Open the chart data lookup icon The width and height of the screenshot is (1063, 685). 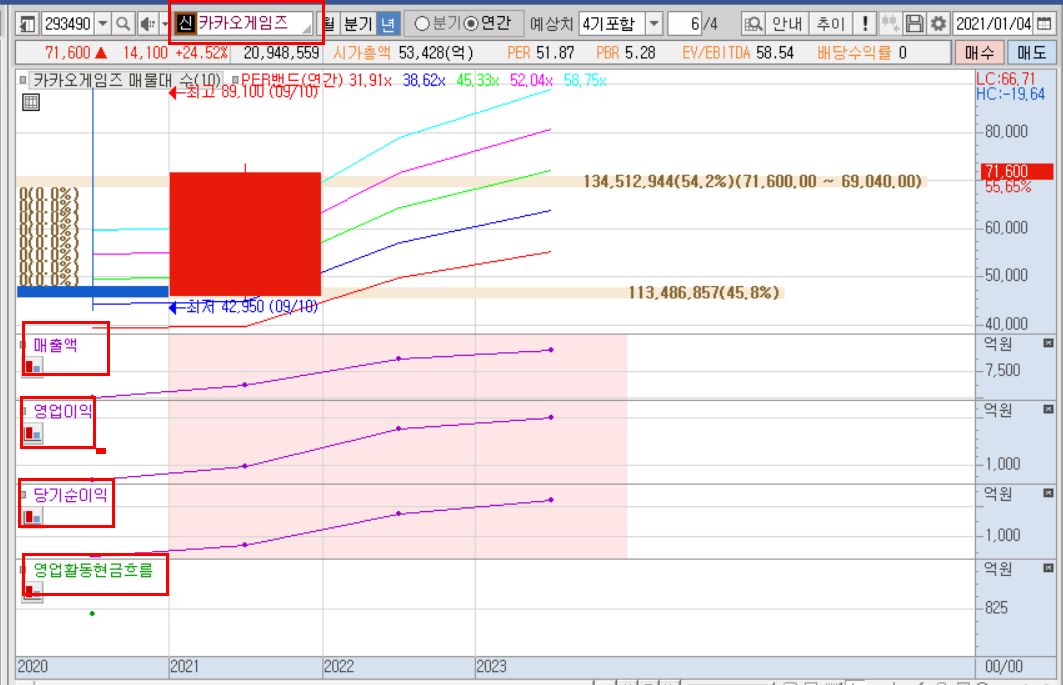(x=753, y=24)
